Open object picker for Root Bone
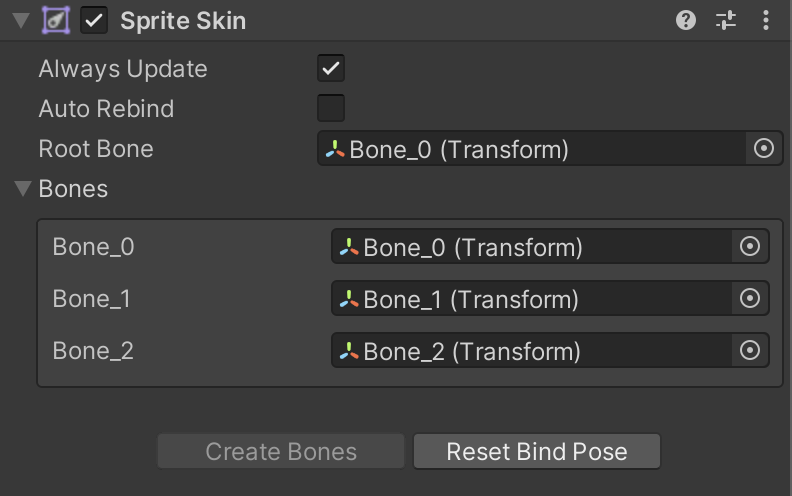This screenshot has width=792, height=496. click(x=764, y=149)
